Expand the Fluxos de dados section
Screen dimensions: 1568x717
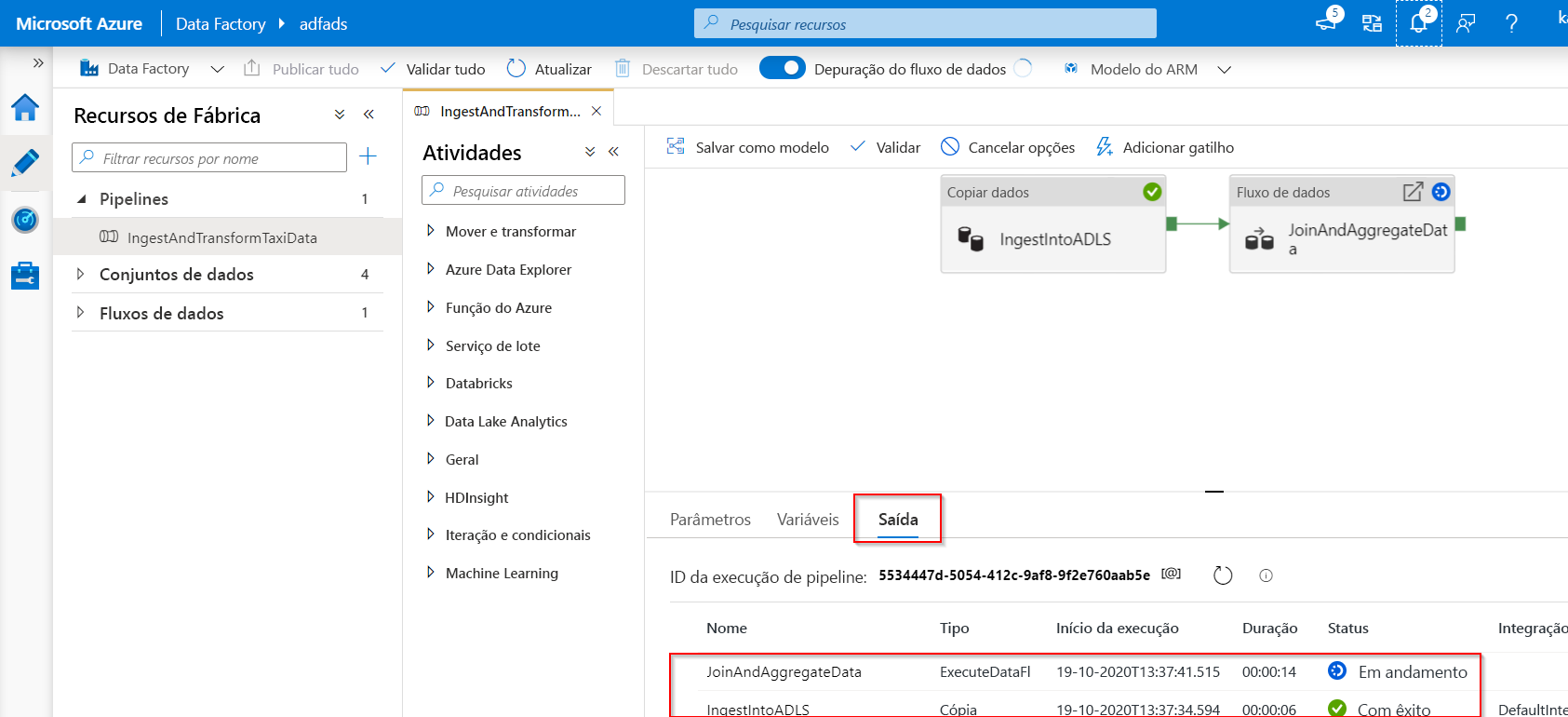pos(81,313)
